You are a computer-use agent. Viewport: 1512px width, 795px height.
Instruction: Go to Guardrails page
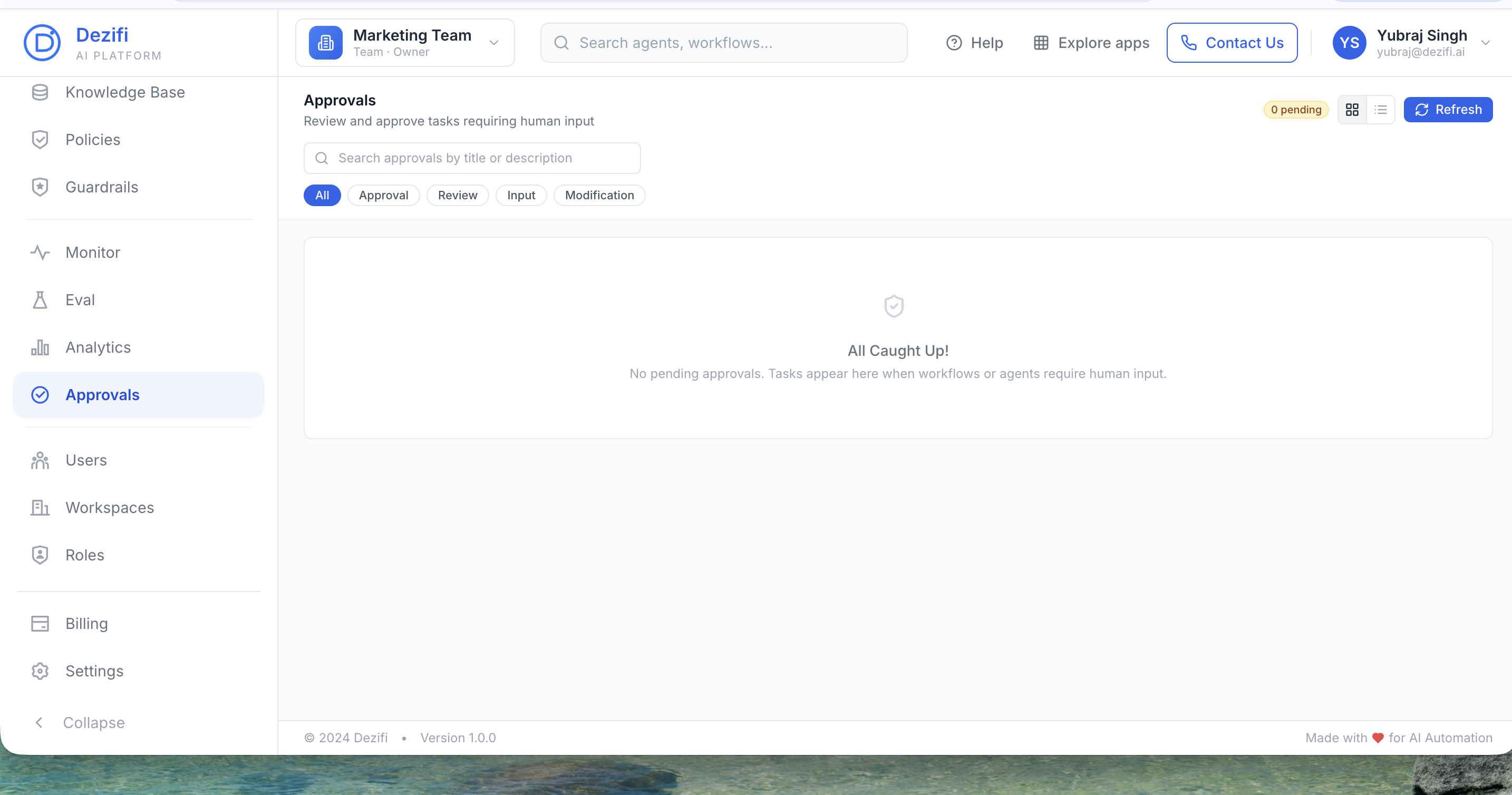[139, 187]
